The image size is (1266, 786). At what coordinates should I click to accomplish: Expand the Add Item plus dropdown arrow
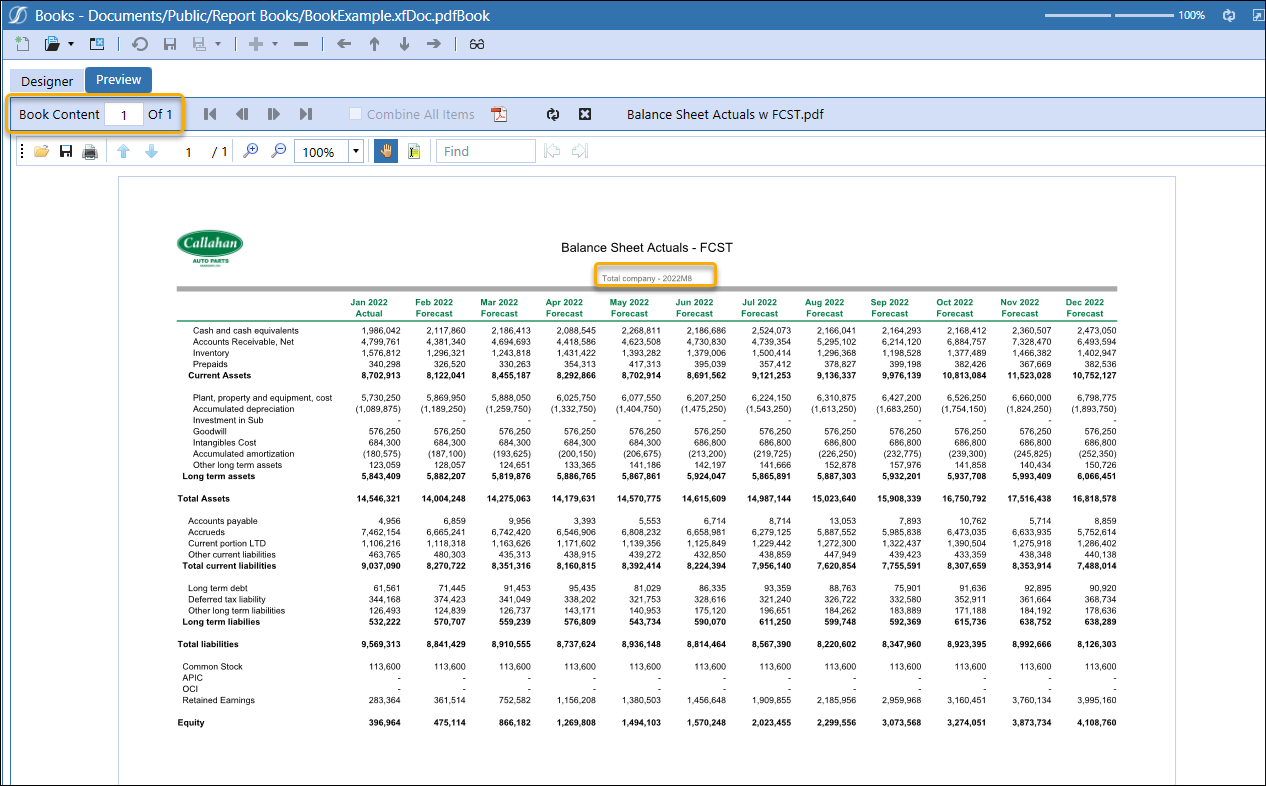pyautogui.click(x=274, y=45)
